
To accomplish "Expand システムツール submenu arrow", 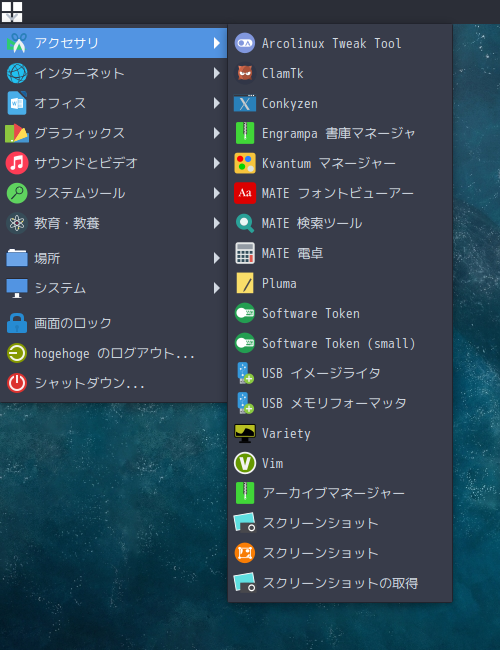I will coord(216,193).
